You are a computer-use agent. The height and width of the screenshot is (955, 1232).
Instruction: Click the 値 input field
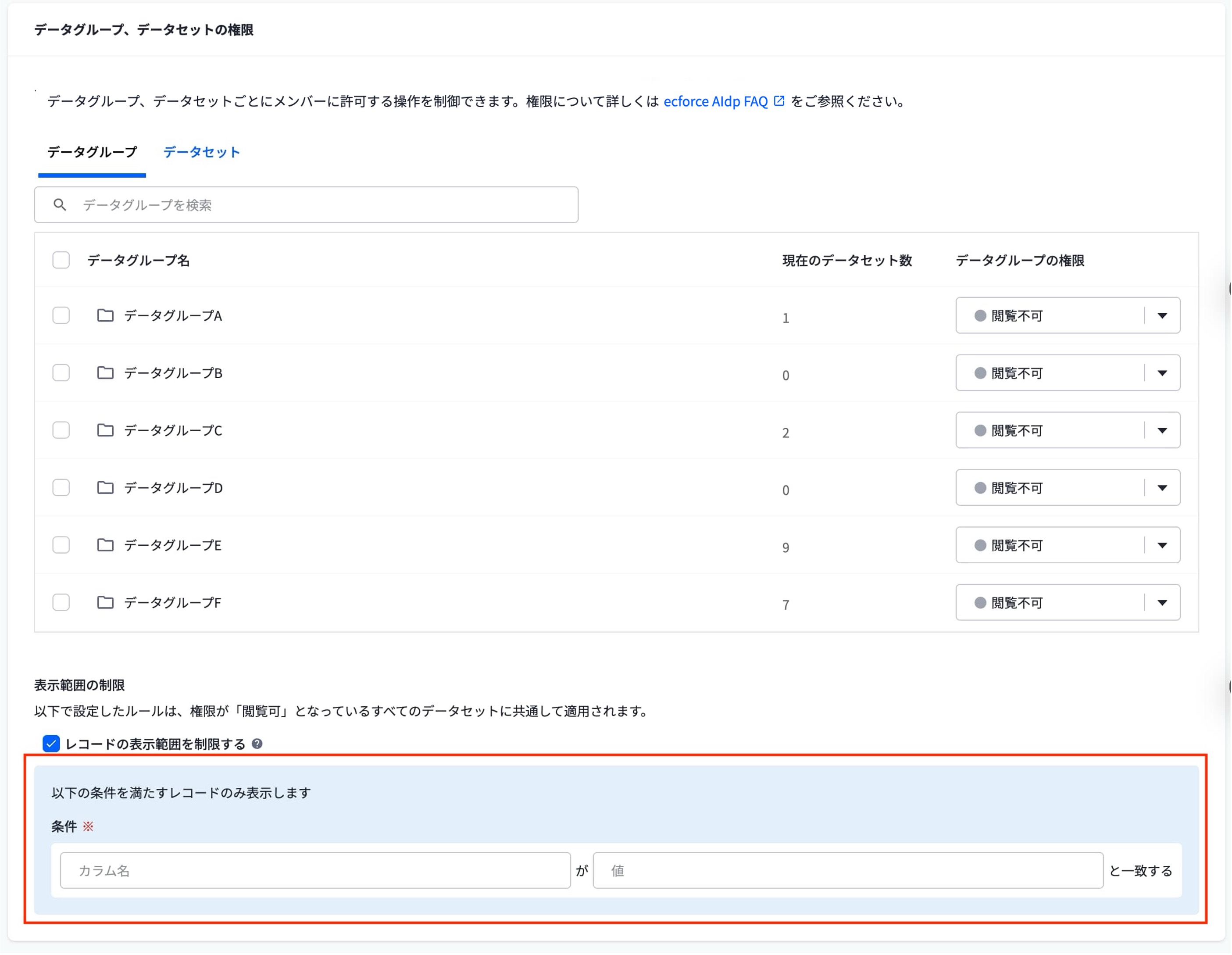[x=848, y=870]
